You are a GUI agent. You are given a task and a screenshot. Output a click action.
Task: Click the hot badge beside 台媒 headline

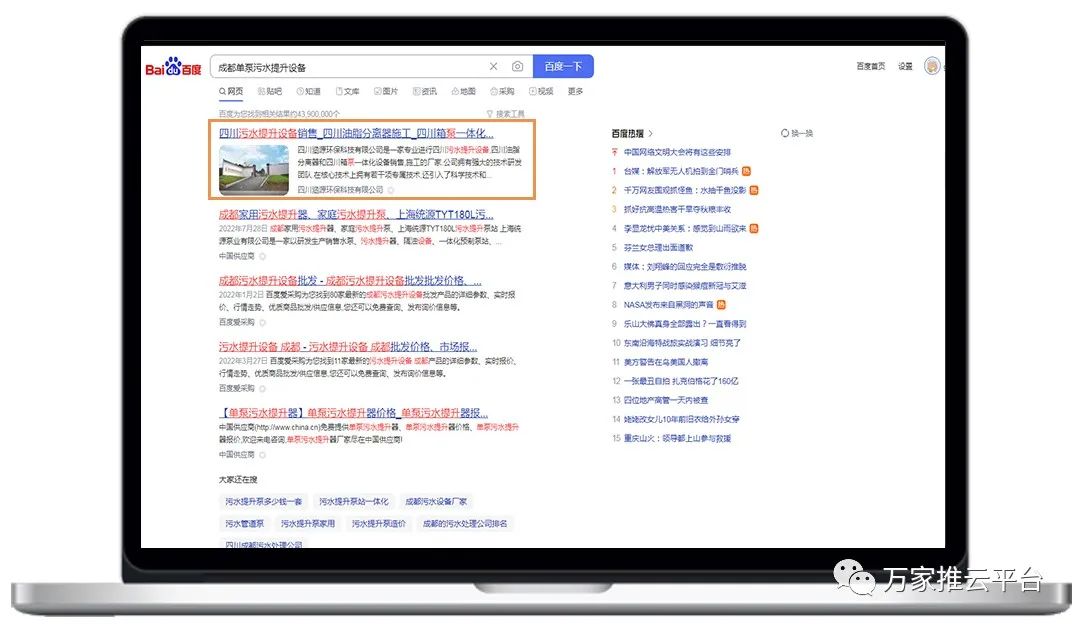pos(747,171)
